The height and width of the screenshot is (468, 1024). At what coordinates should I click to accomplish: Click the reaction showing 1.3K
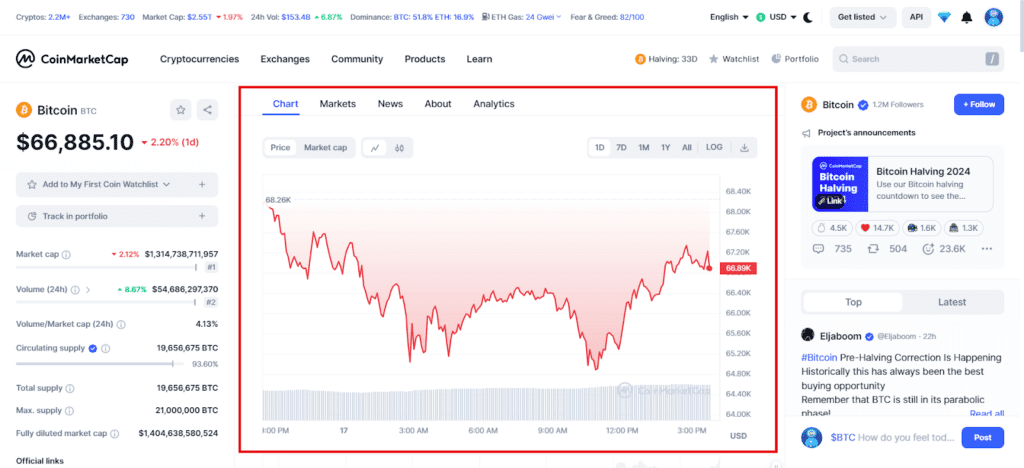tap(964, 228)
